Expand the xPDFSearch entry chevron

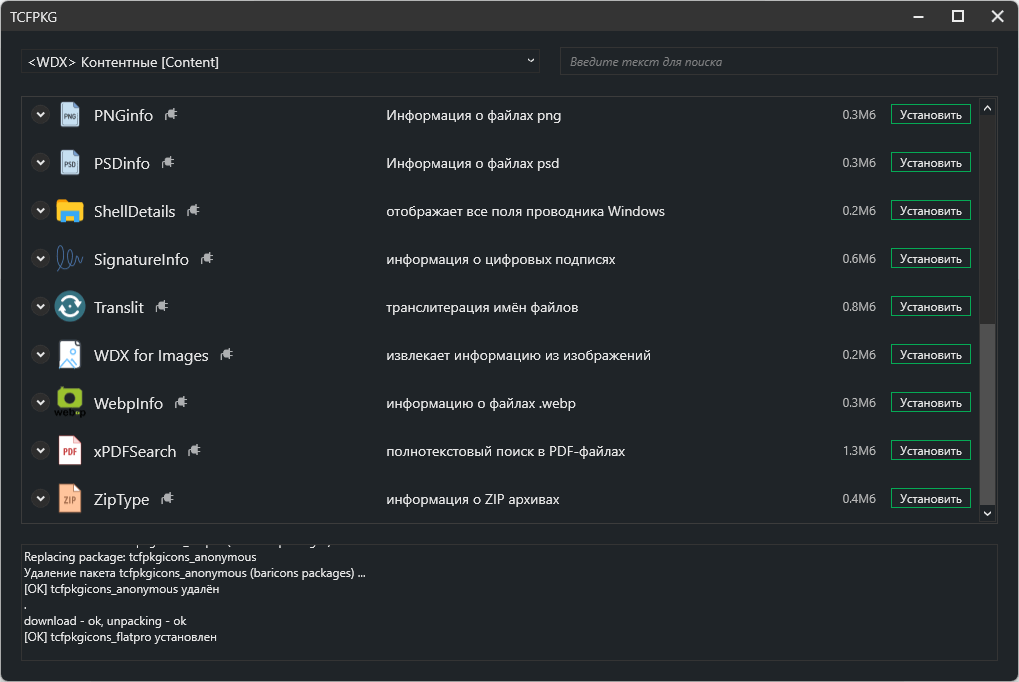(40, 451)
